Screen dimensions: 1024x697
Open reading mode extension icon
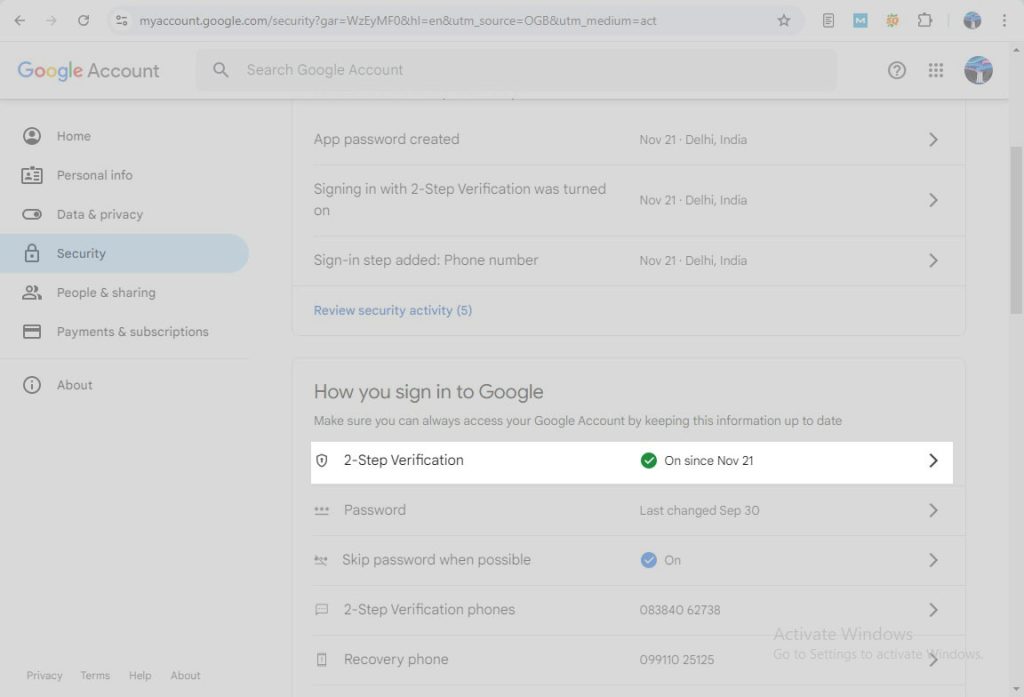828,20
